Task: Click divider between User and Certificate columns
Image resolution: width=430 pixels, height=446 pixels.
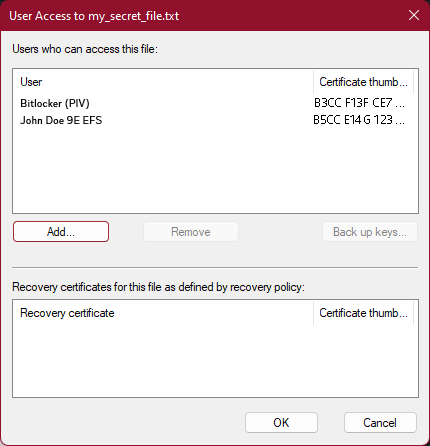Action: (314, 82)
